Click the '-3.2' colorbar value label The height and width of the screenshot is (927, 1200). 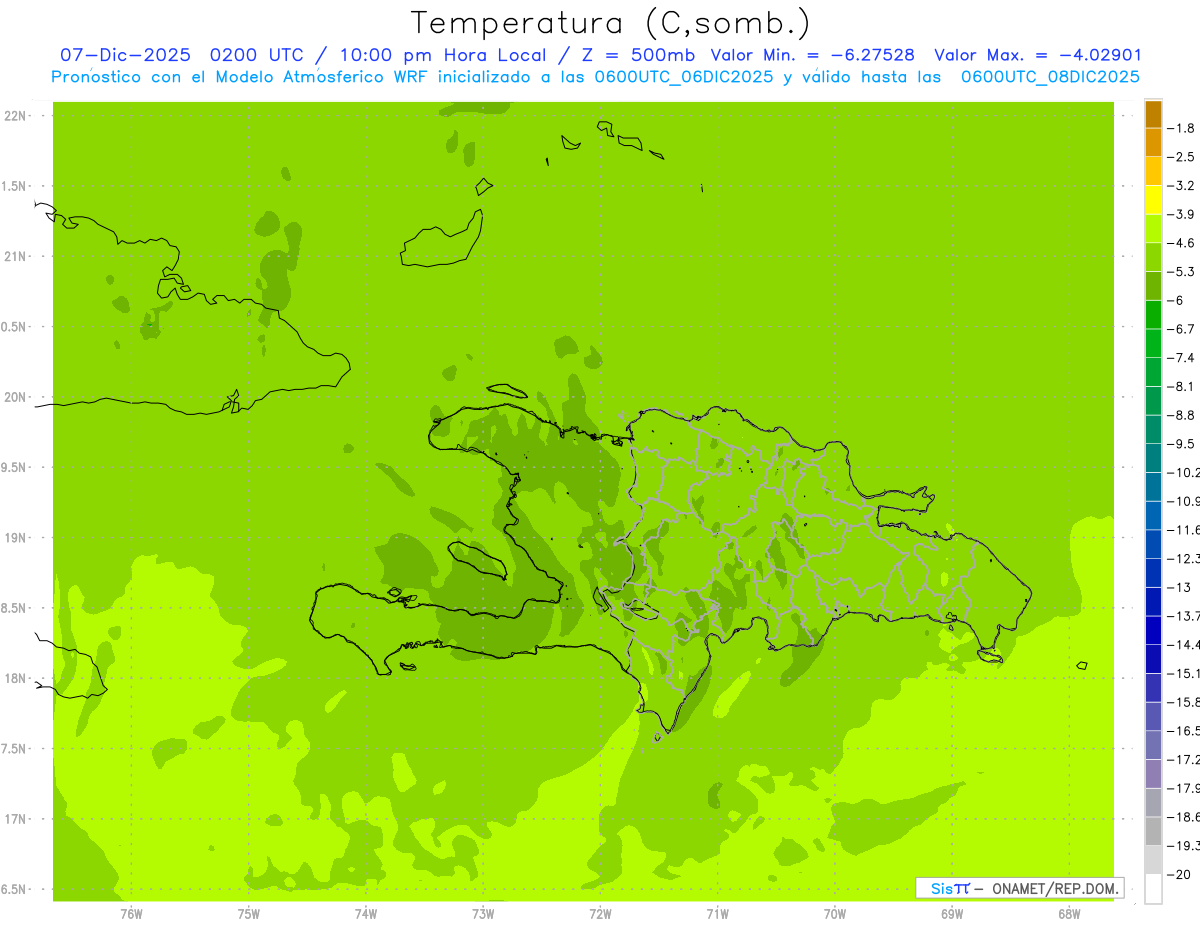(1182, 185)
